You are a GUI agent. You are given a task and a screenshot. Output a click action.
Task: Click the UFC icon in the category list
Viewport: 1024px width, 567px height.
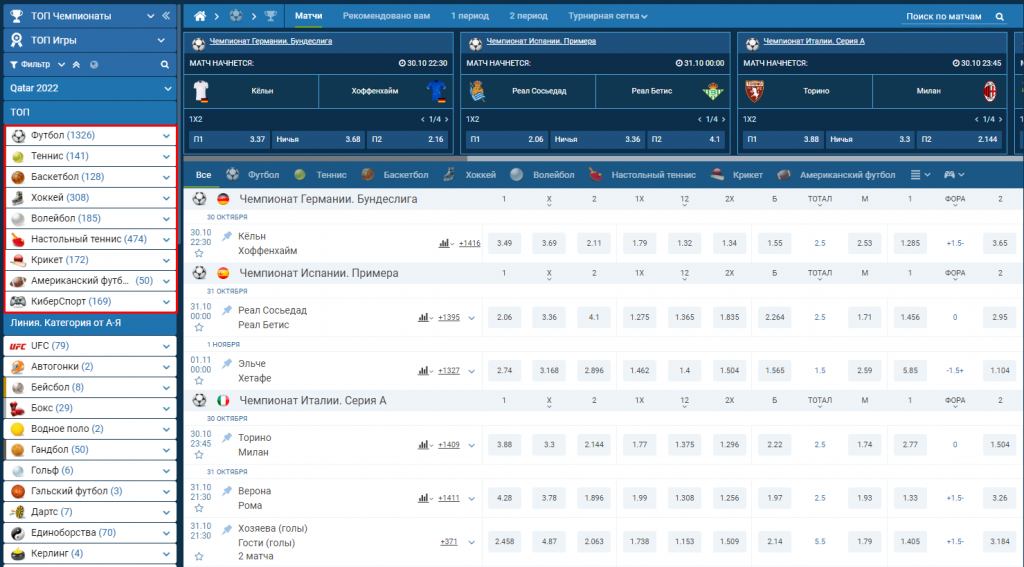coord(17,346)
